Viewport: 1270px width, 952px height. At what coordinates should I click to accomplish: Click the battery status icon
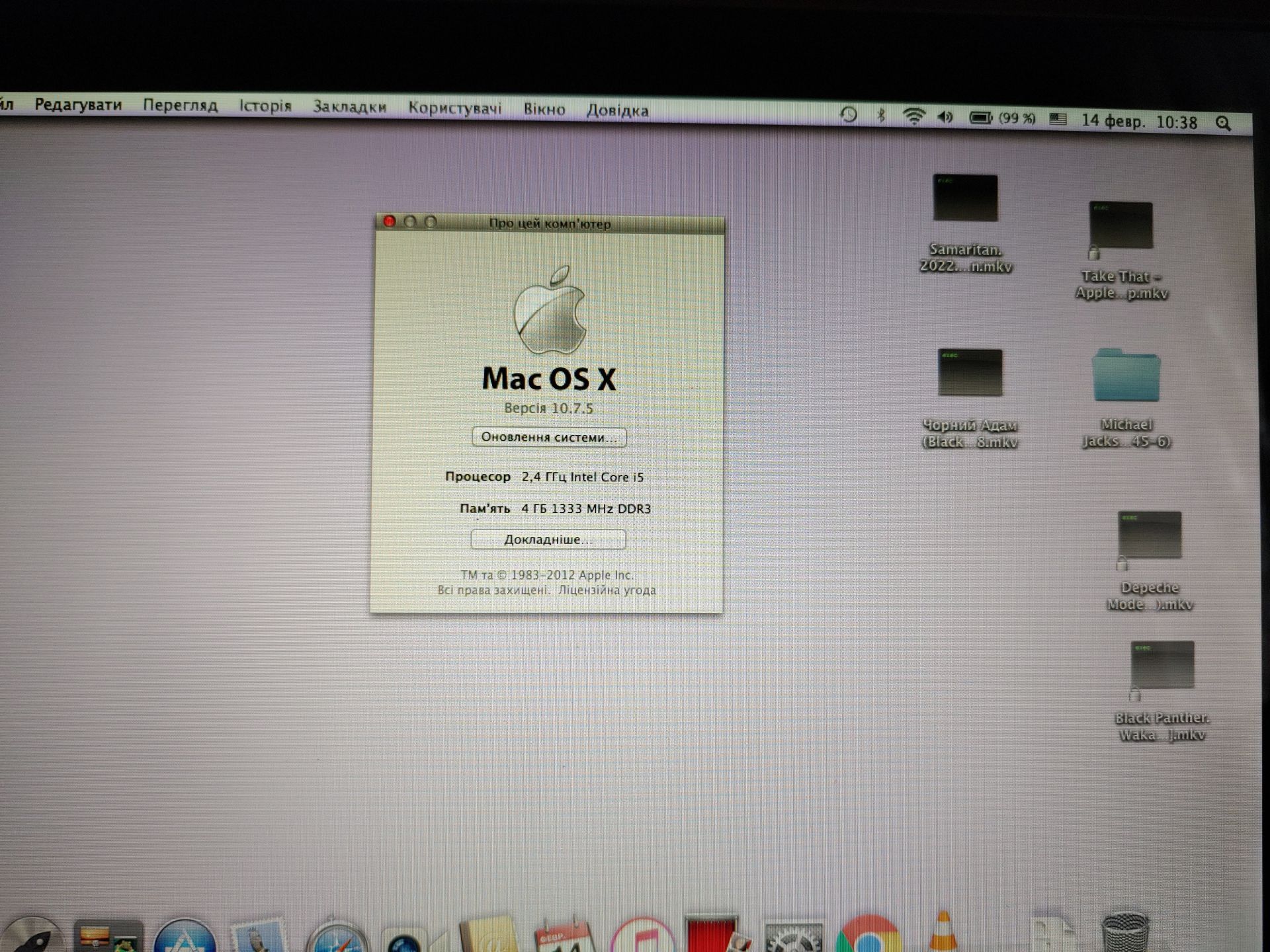[x=981, y=118]
